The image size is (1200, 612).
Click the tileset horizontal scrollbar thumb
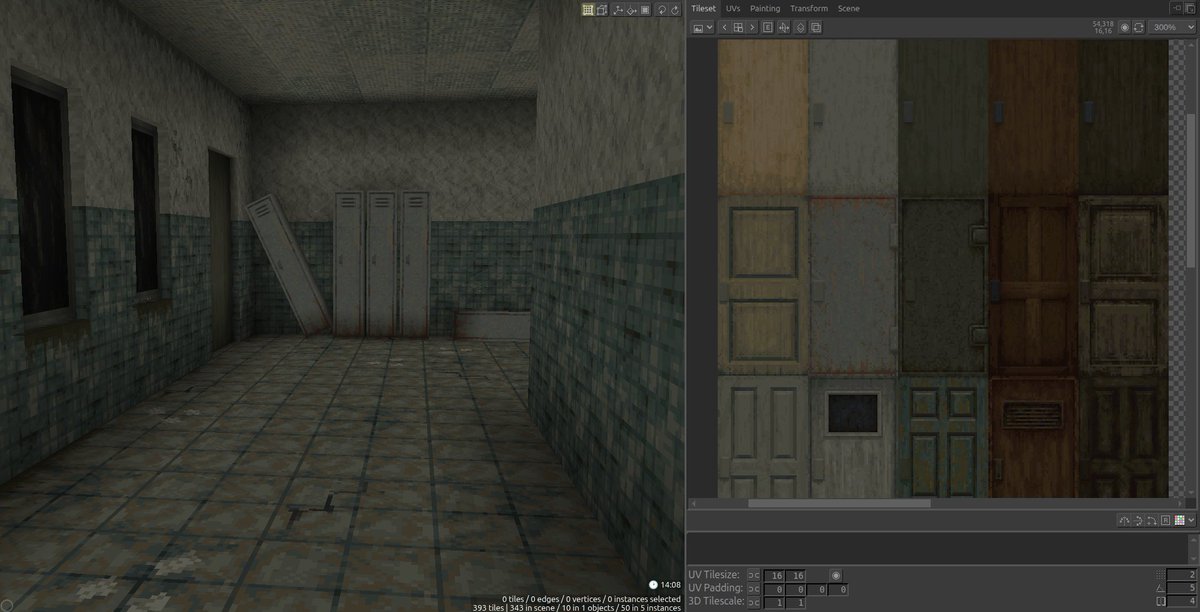pos(839,504)
